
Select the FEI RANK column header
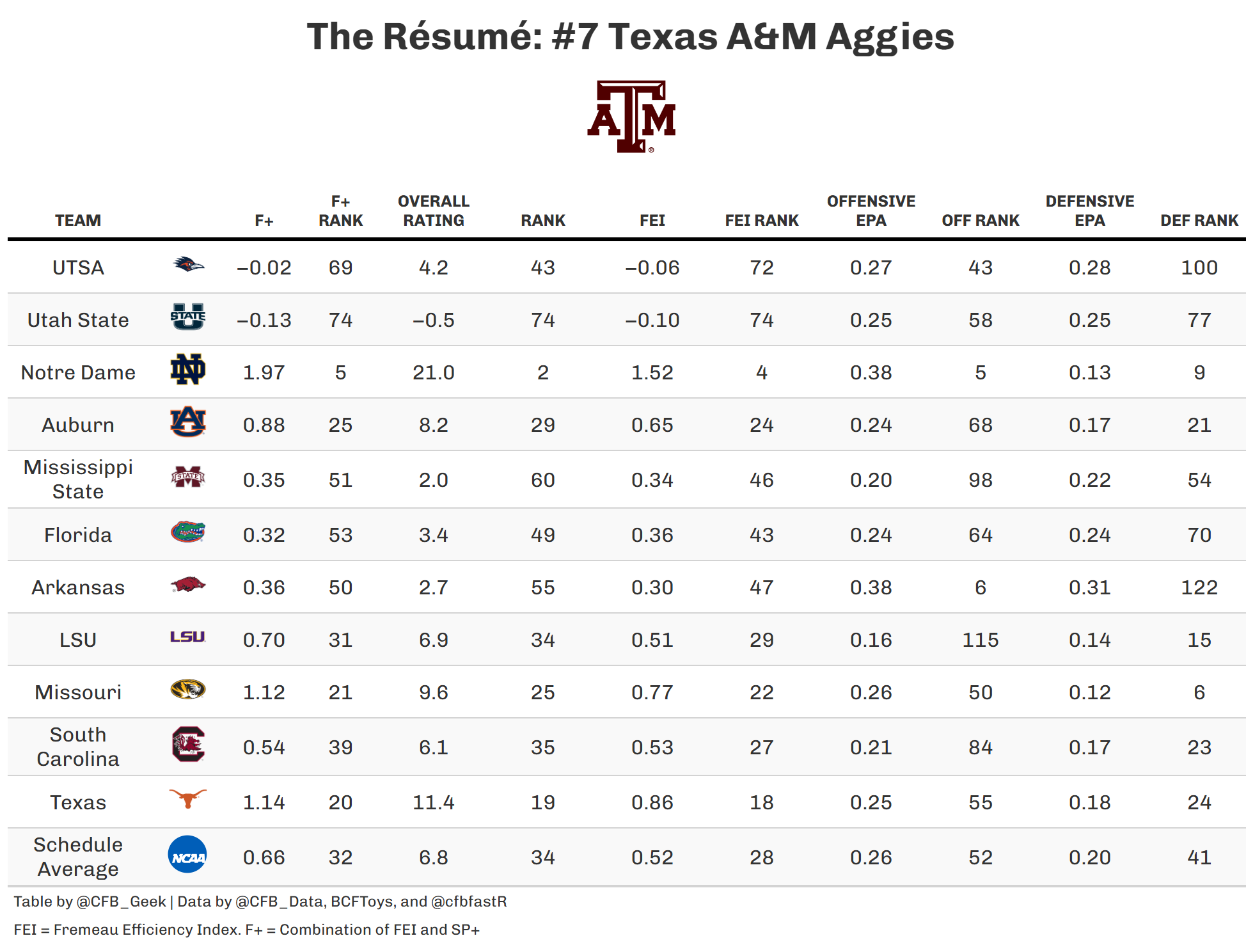click(761, 221)
